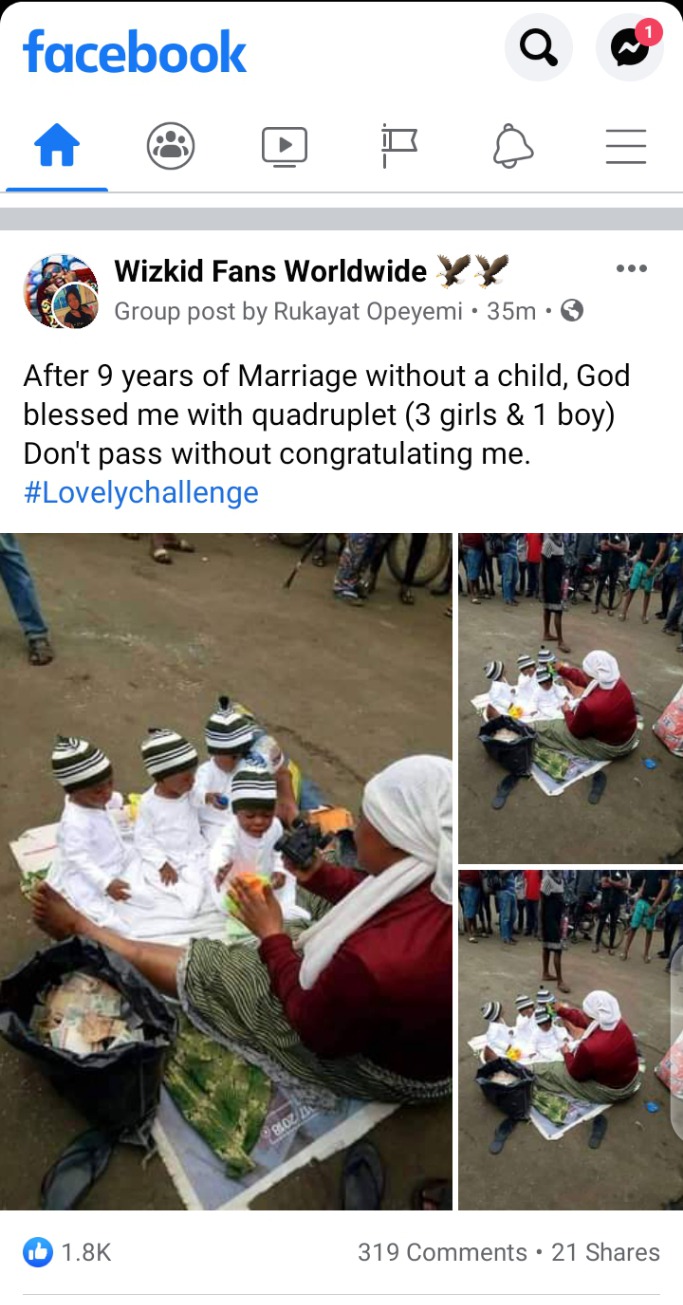Open the Wizkid Fans Worldwide group name
683x1305 pixels.
[270, 270]
